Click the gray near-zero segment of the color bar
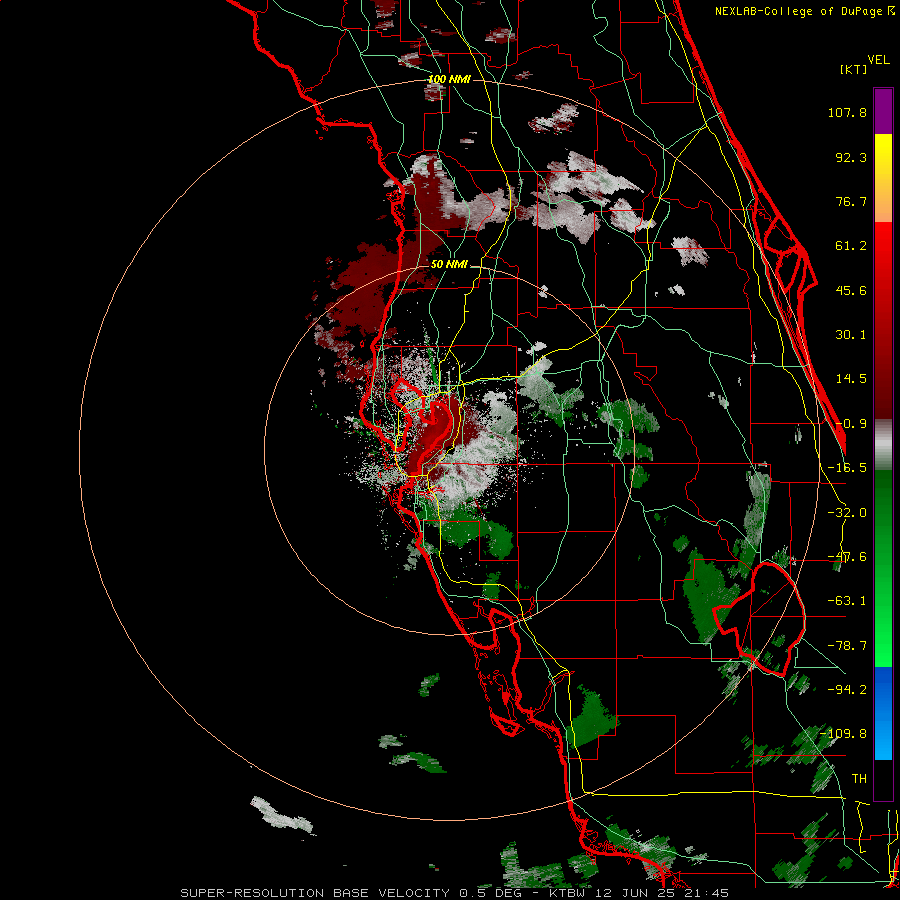The image size is (900, 900). 883,444
